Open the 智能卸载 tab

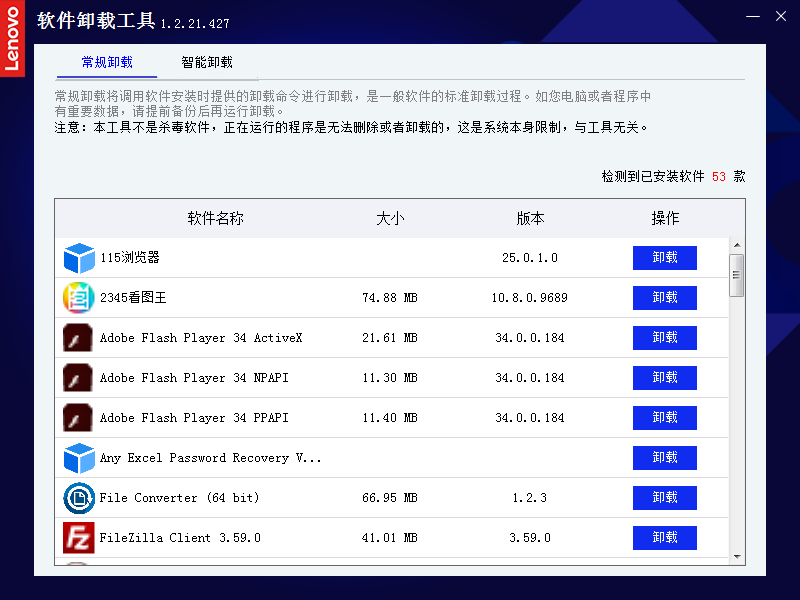207,62
